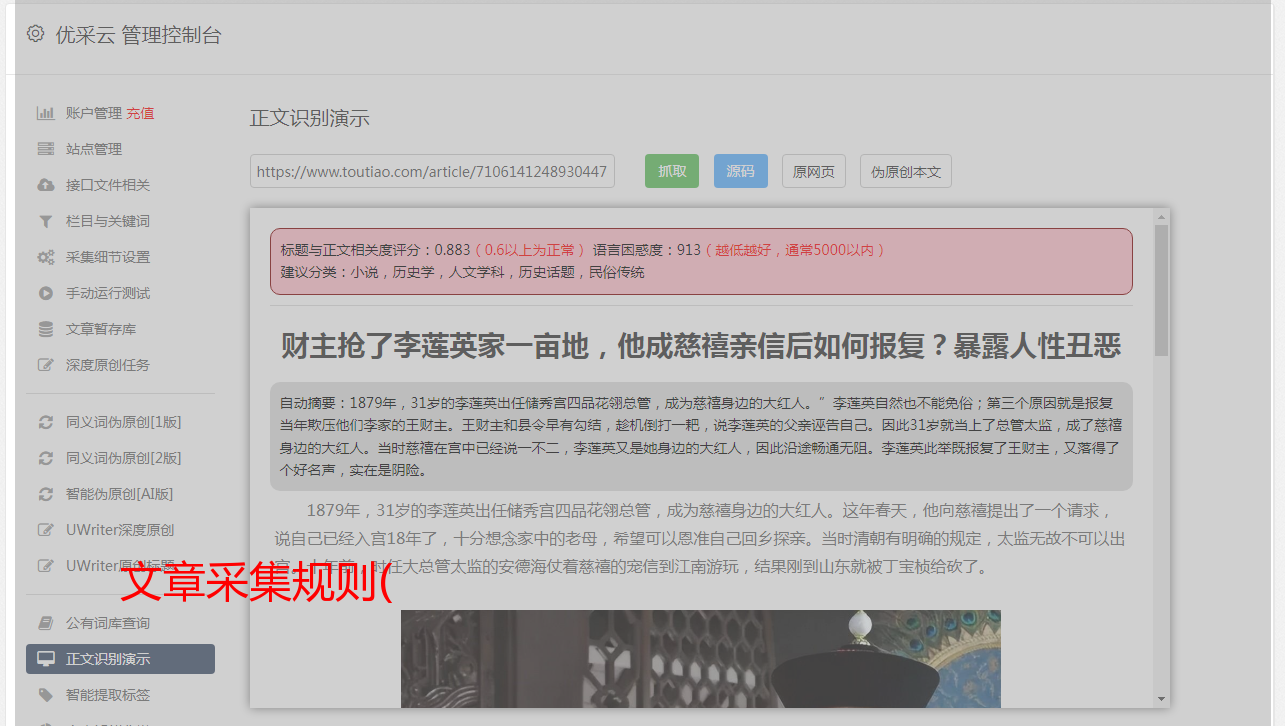This screenshot has height=726, width=1285.
Task: Click the blue 源码 button
Action: click(741, 171)
